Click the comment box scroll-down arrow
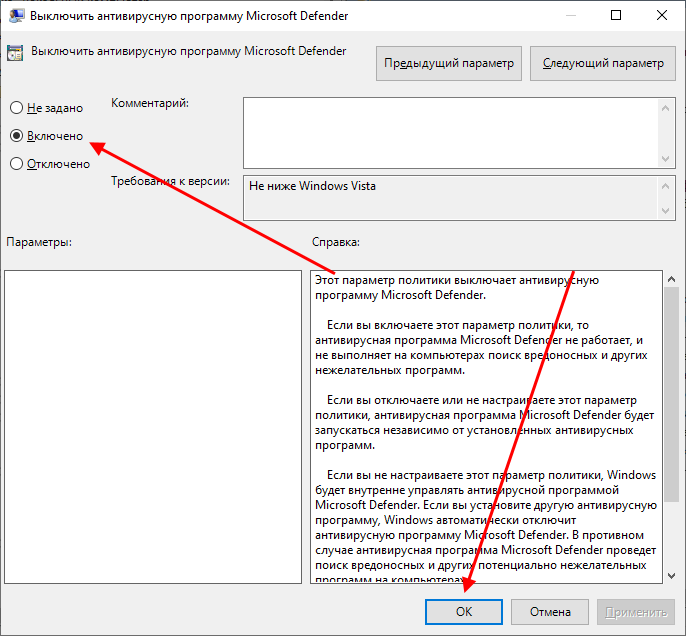 tap(665, 158)
